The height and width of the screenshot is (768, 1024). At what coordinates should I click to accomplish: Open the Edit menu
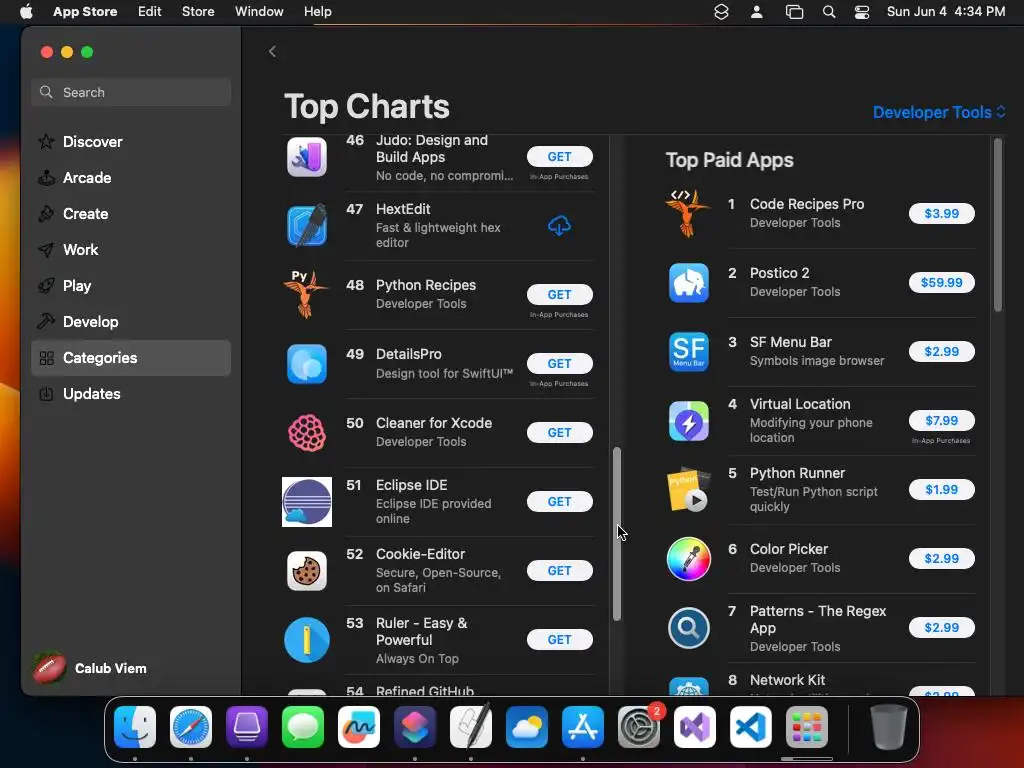(x=150, y=12)
